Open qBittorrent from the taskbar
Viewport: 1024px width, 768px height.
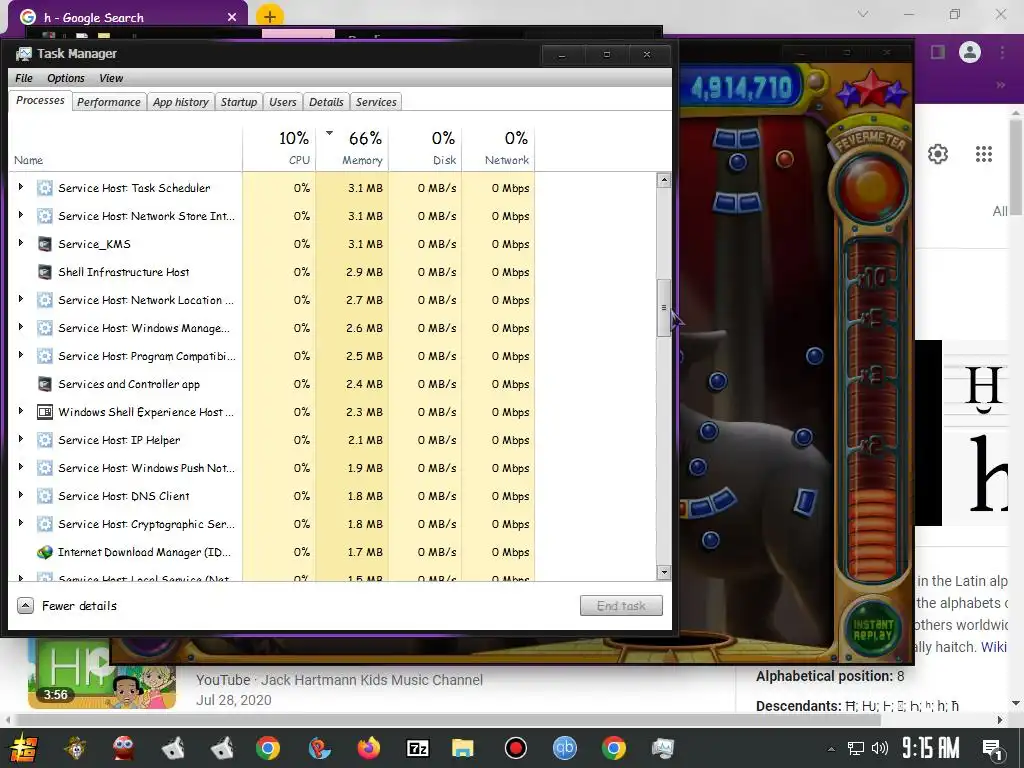(565, 748)
